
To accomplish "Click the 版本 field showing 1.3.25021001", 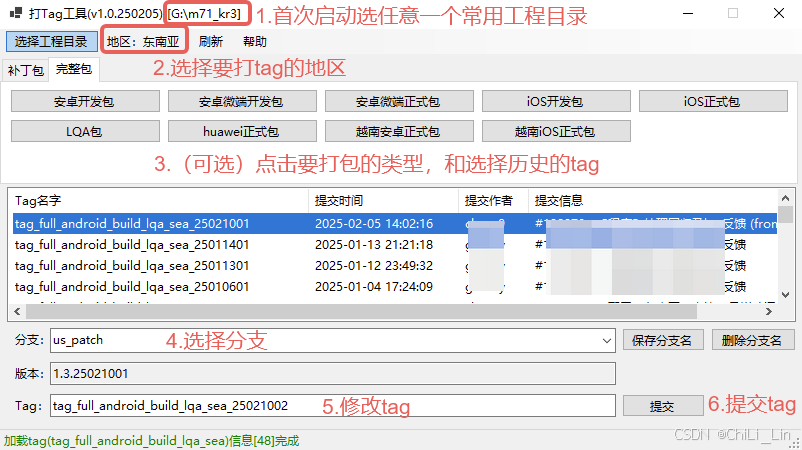I will [332, 374].
